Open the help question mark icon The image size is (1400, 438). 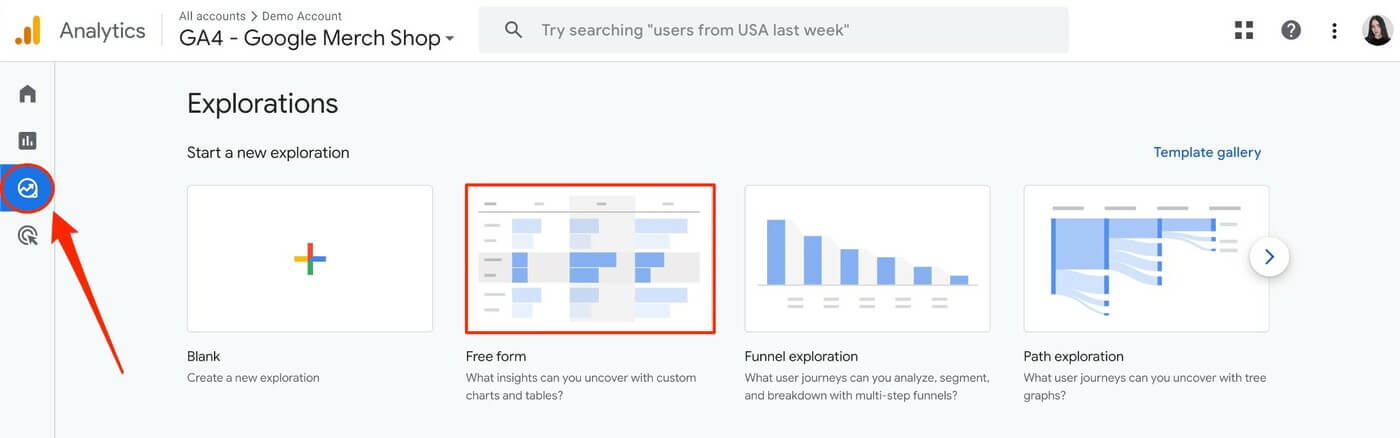(1291, 30)
